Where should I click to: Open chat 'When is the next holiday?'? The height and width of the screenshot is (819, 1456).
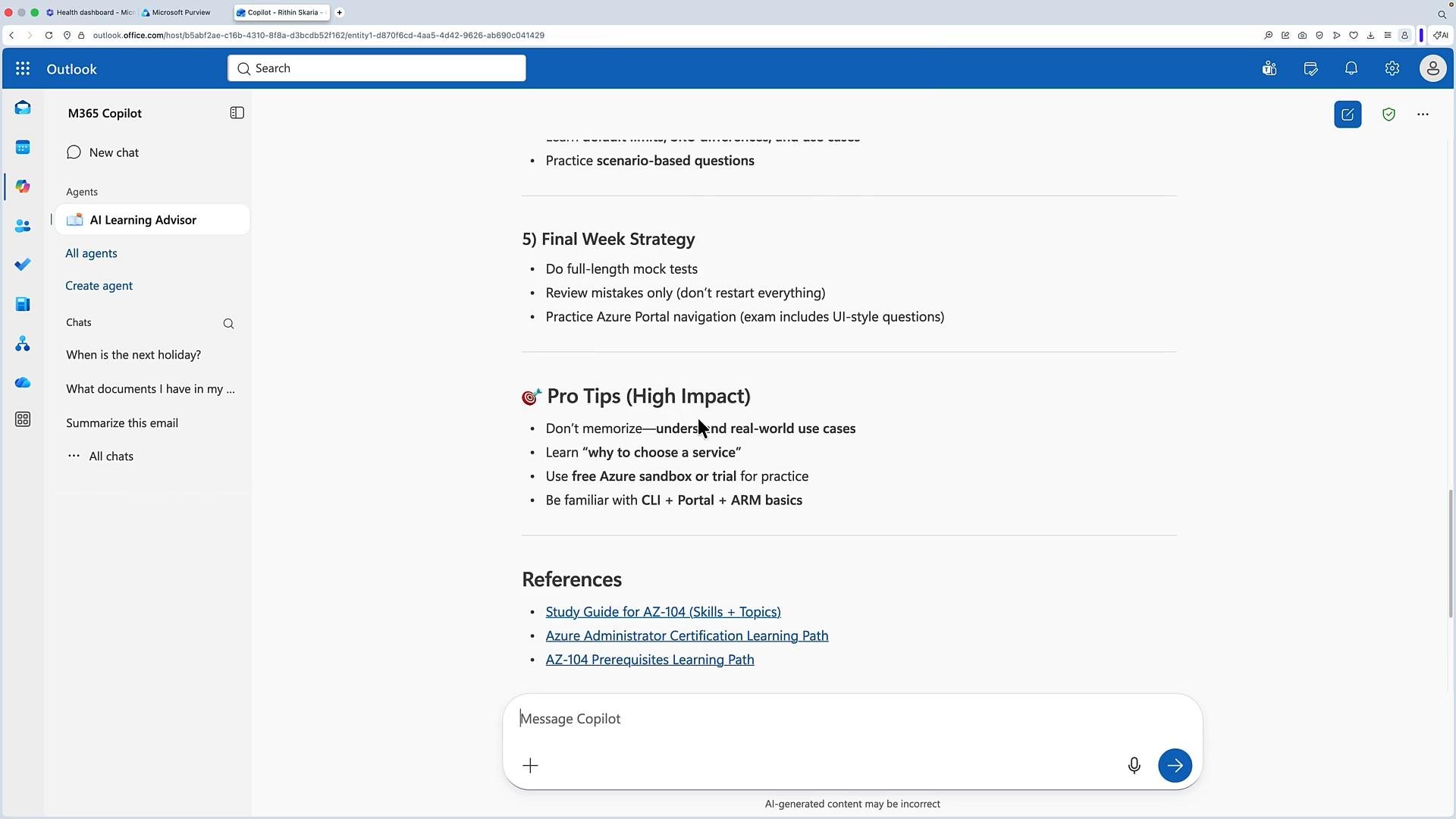[x=133, y=355]
